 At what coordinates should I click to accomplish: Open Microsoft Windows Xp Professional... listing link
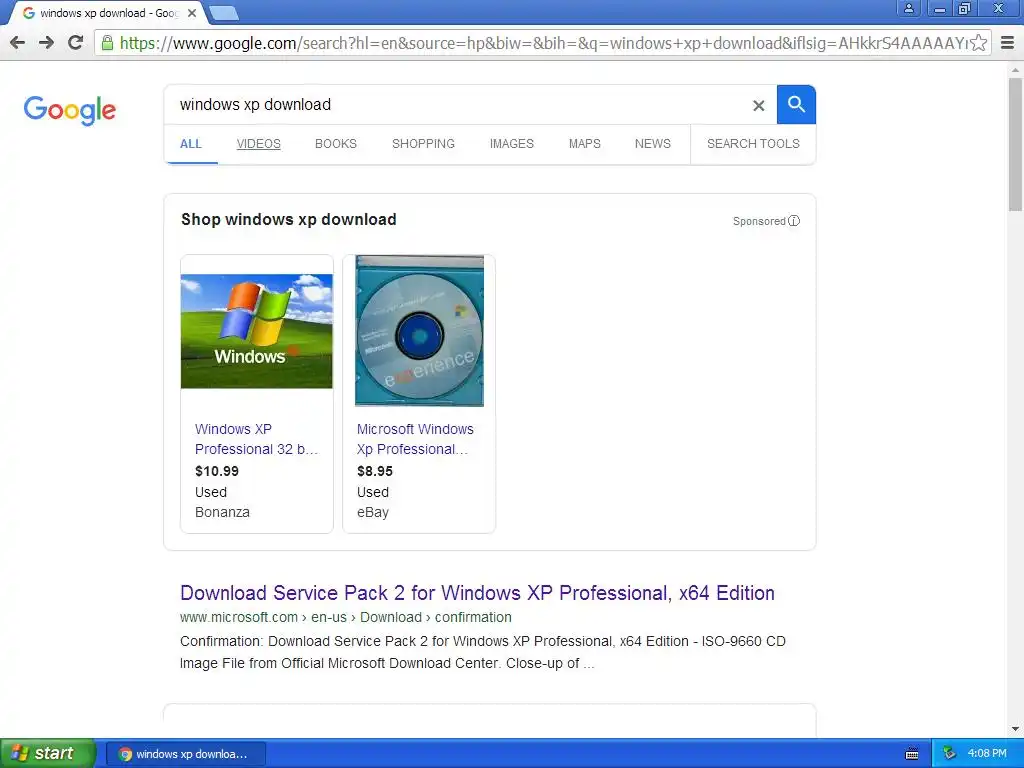[415, 439]
